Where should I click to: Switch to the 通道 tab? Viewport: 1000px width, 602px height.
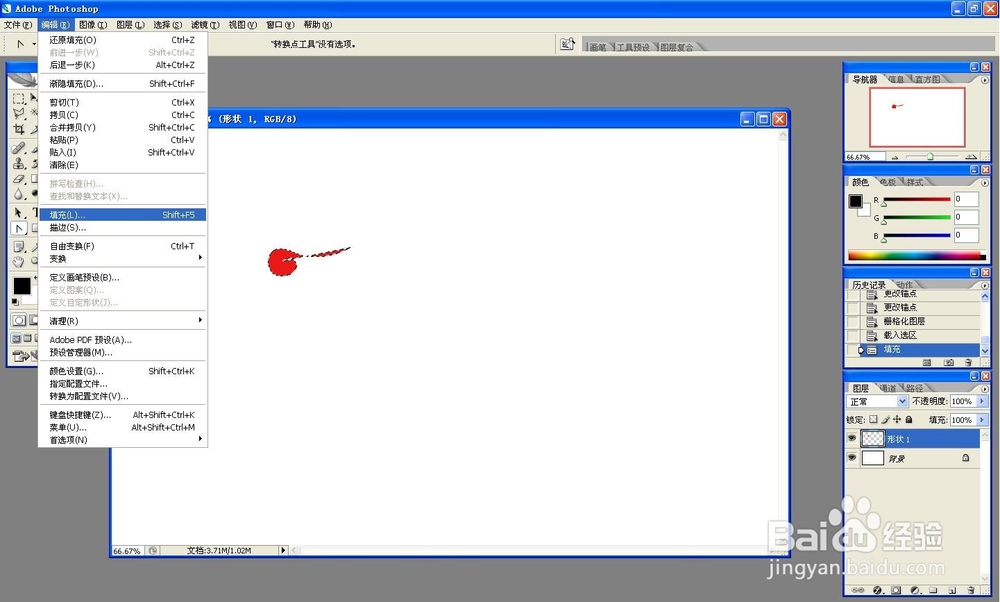tap(888, 388)
